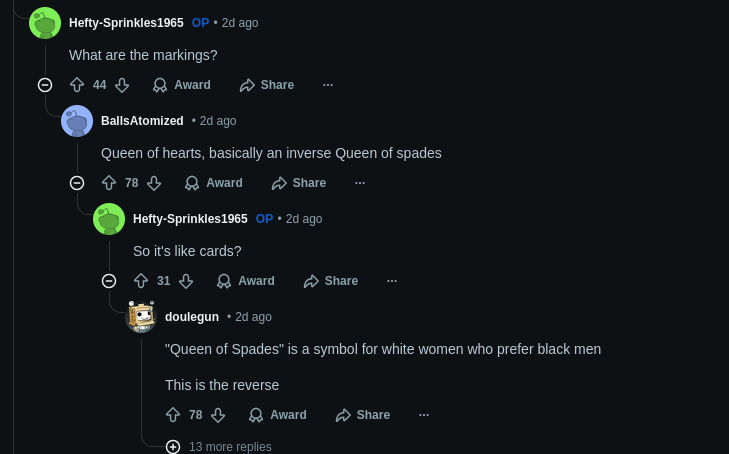
Task: Open more options on BallsAtomized's comment
Action: point(360,183)
